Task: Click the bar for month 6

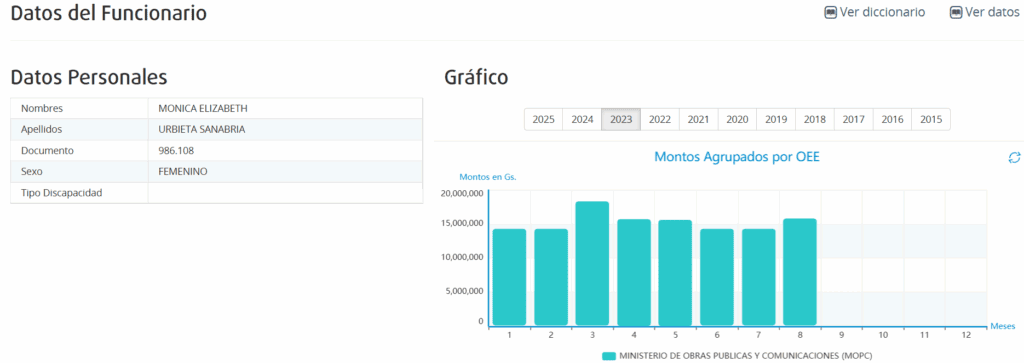Action: coord(717,277)
